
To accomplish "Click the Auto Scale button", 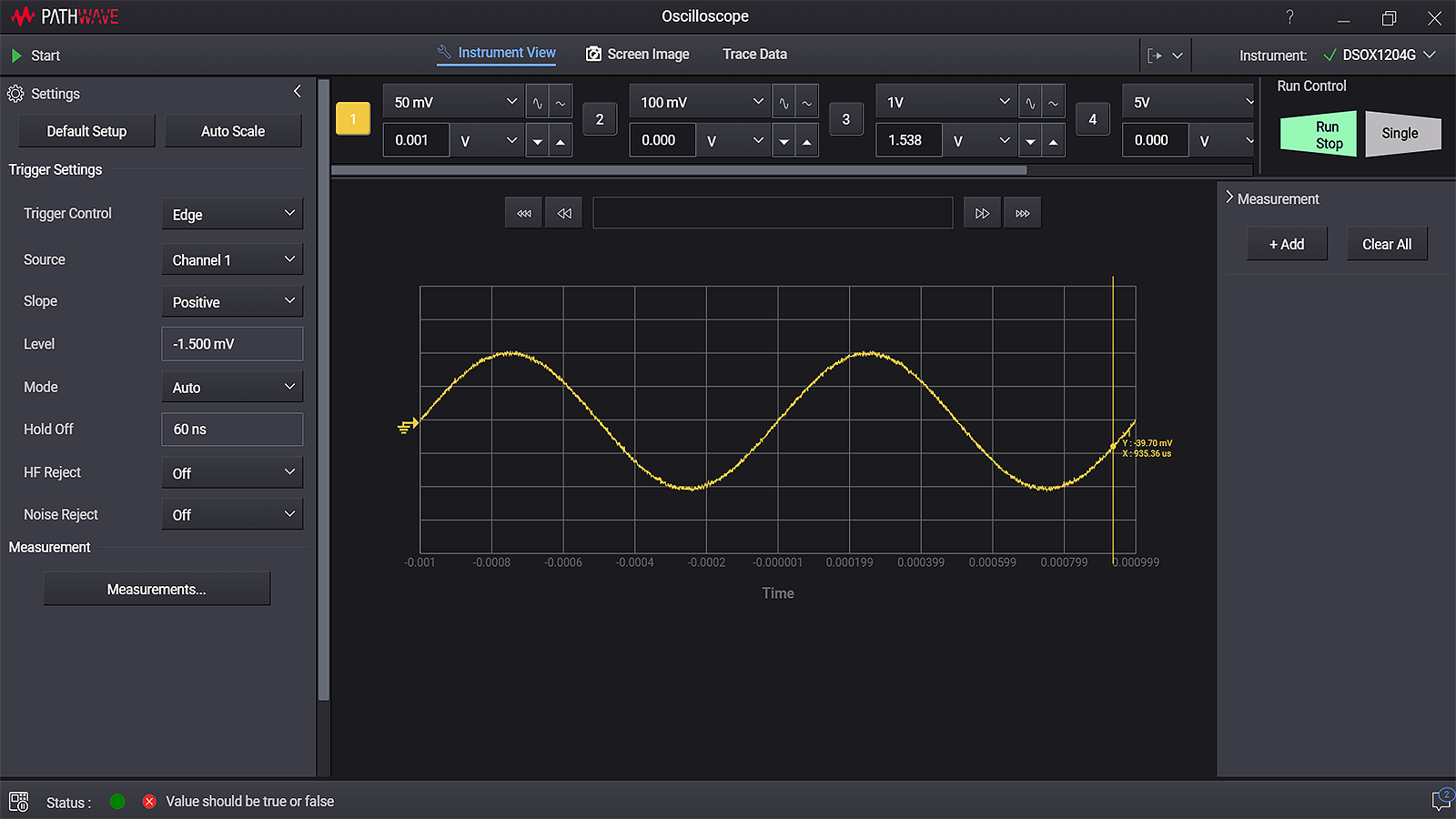I will click(233, 131).
